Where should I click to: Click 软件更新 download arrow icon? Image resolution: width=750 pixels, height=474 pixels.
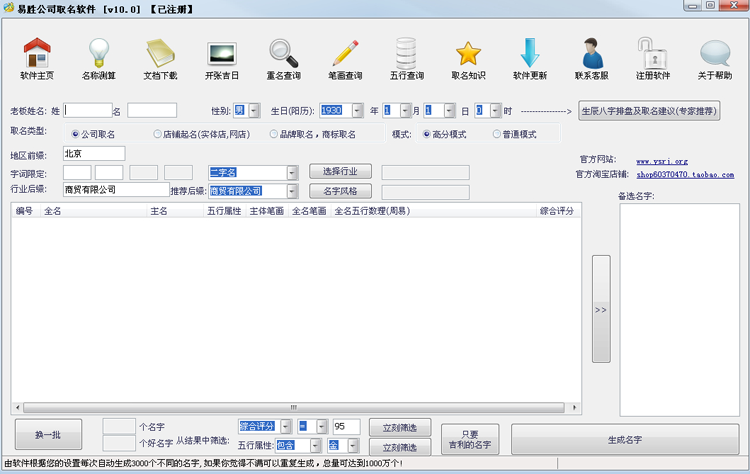click(530, 59)
